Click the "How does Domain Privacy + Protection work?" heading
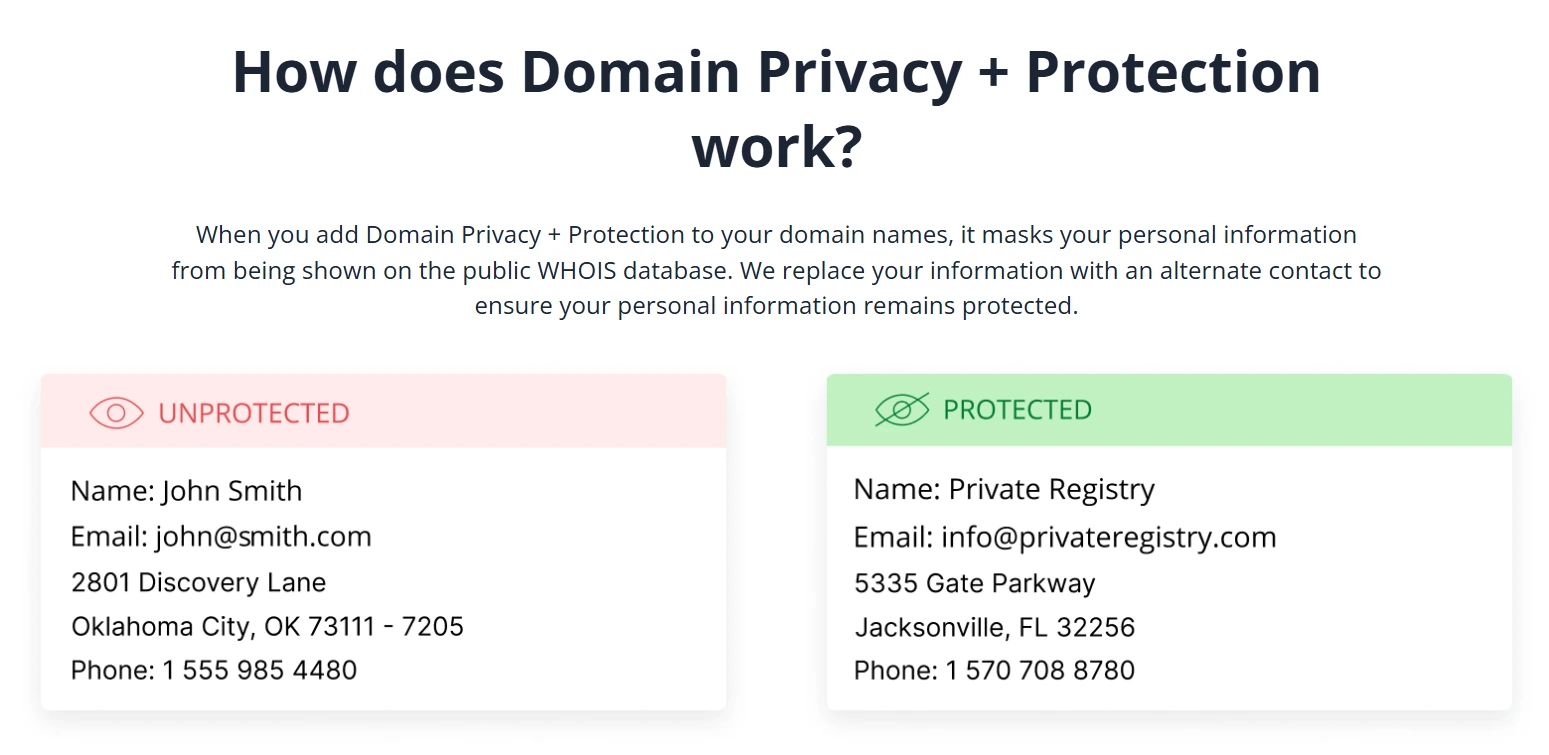 pos(776,72)
